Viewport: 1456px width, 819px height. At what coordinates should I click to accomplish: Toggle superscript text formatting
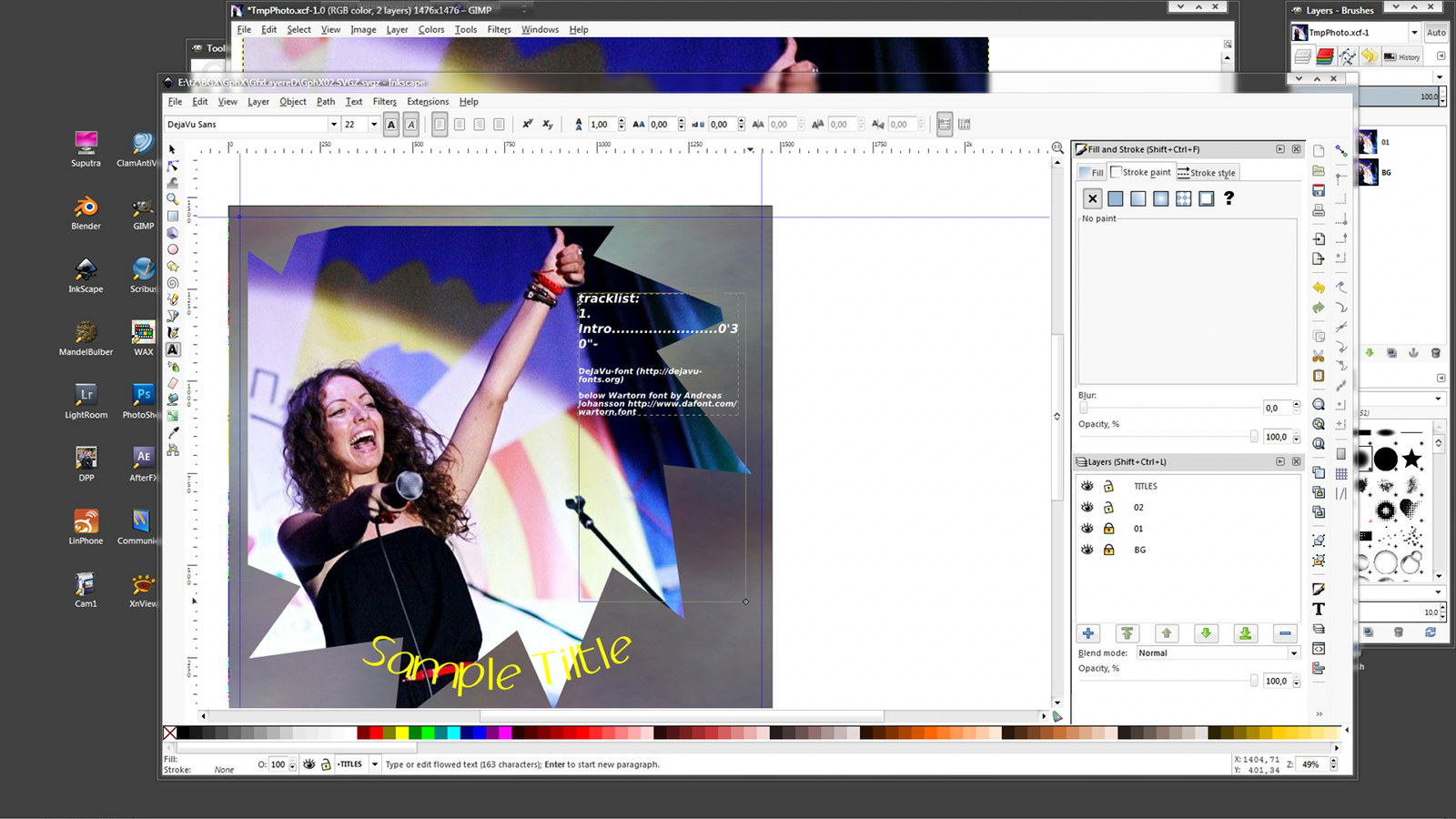coord(527,125)
